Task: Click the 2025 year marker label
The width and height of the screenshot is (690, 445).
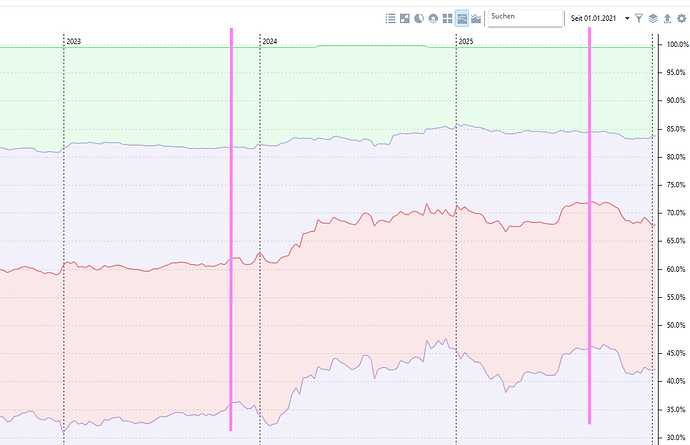Action: coord(466,41)
